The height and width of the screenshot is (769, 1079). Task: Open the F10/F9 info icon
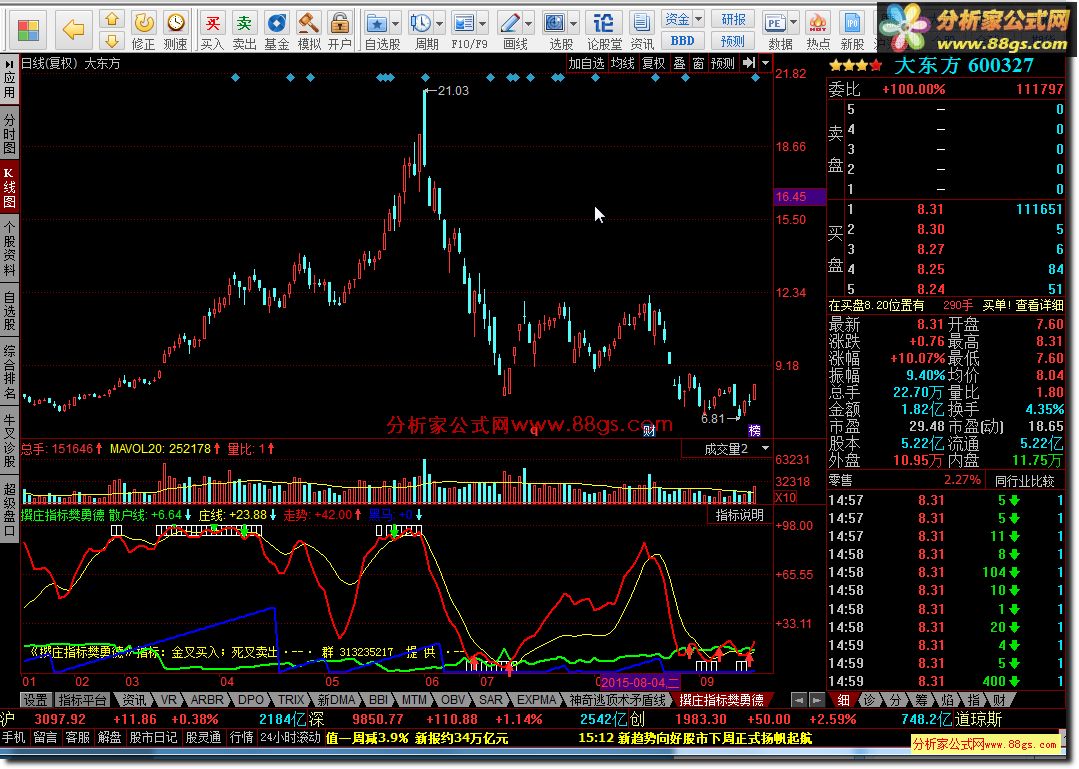[464, 23]
